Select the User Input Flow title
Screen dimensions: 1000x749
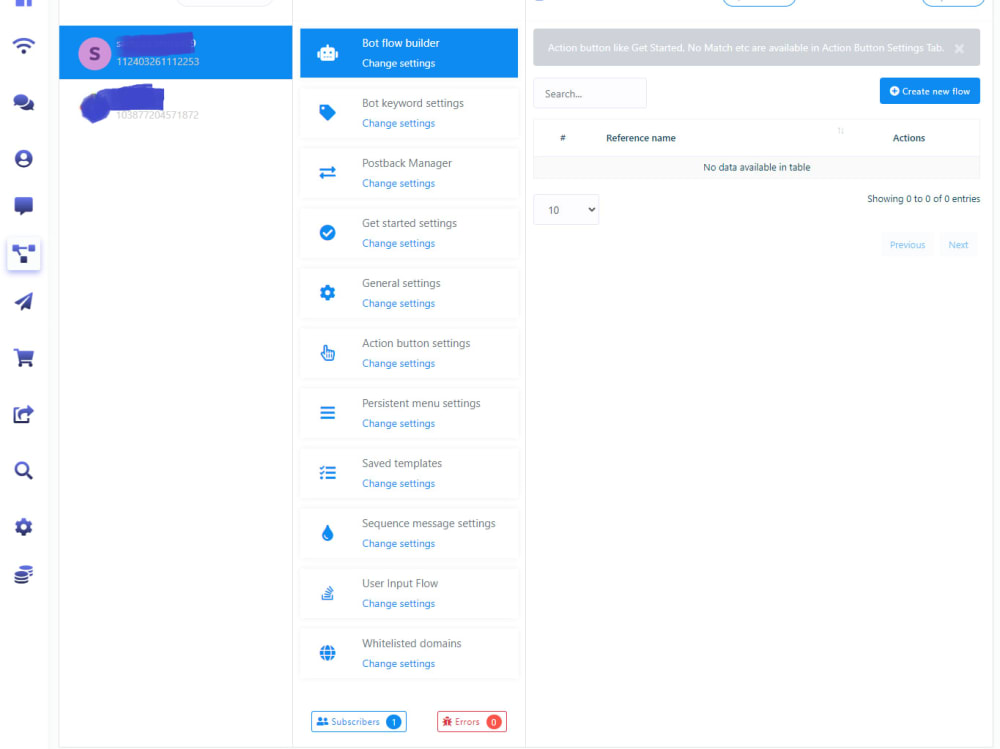(x=400, y=583)
